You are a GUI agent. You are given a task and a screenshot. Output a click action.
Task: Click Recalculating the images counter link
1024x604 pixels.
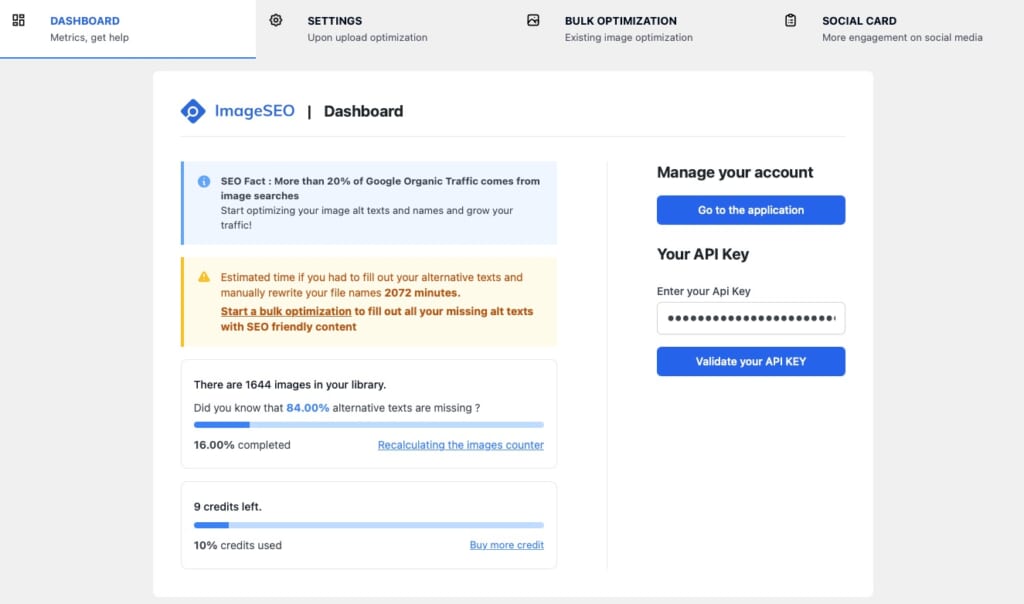click(460, 445)
